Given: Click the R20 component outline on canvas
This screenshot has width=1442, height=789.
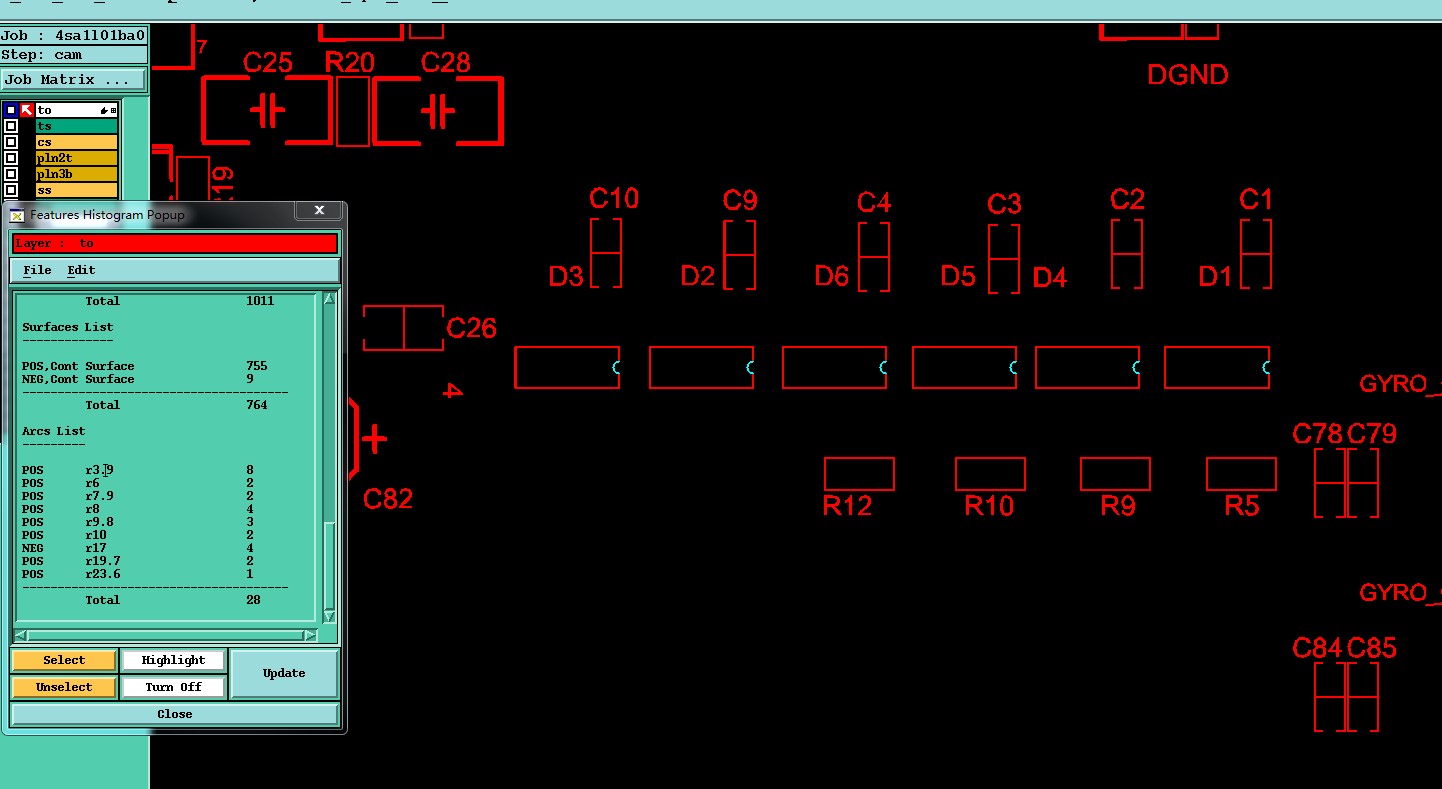Looking at the screenshot, I should tap(352, 111).
